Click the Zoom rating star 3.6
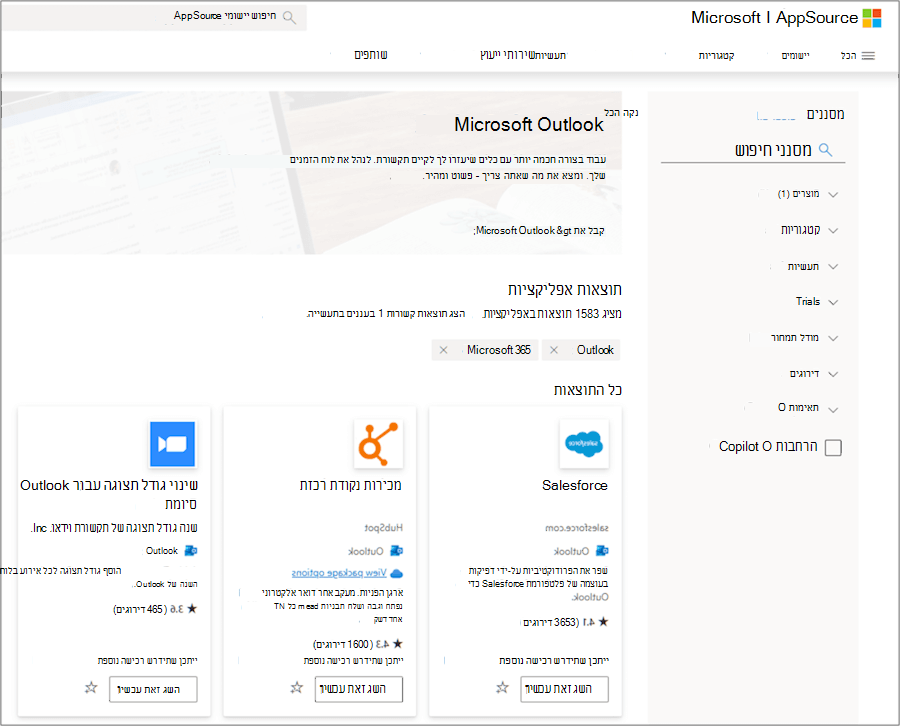Screen dimensions: 900x726 (x=192, y=609)
